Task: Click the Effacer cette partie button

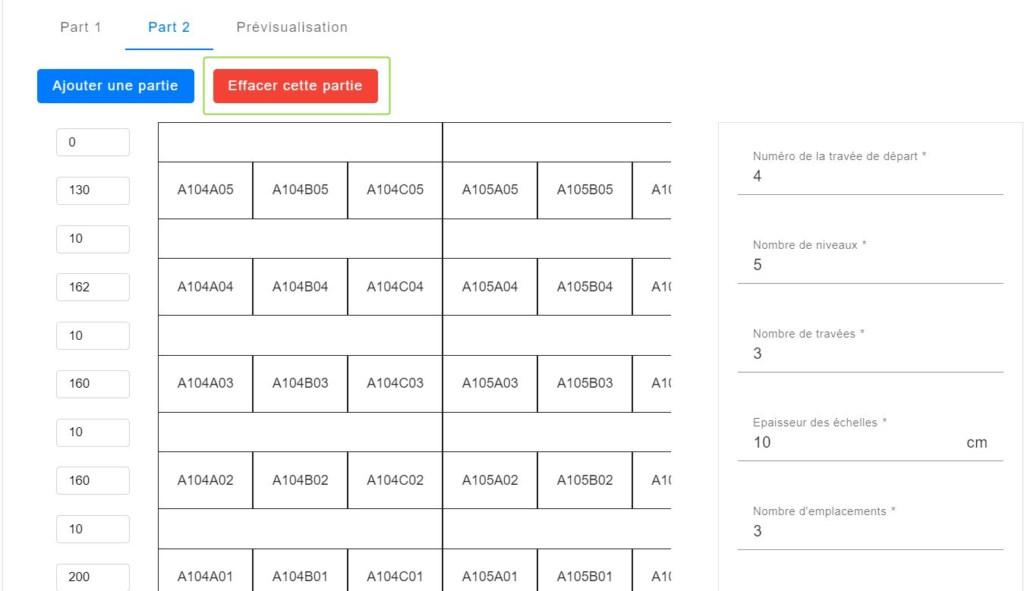Action: coord(295,86)
